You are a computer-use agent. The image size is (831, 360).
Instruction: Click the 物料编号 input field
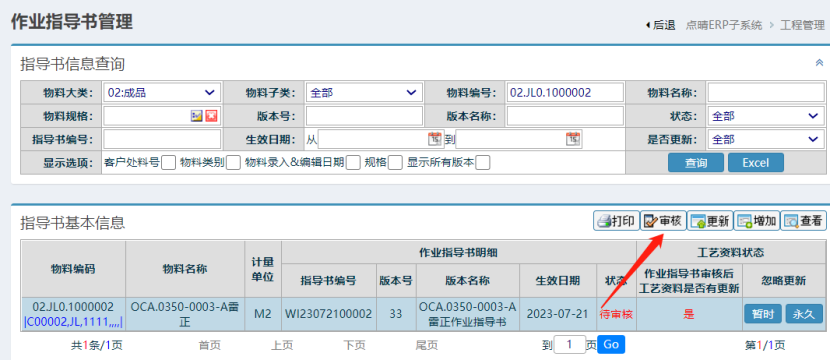tap(565, 93)
